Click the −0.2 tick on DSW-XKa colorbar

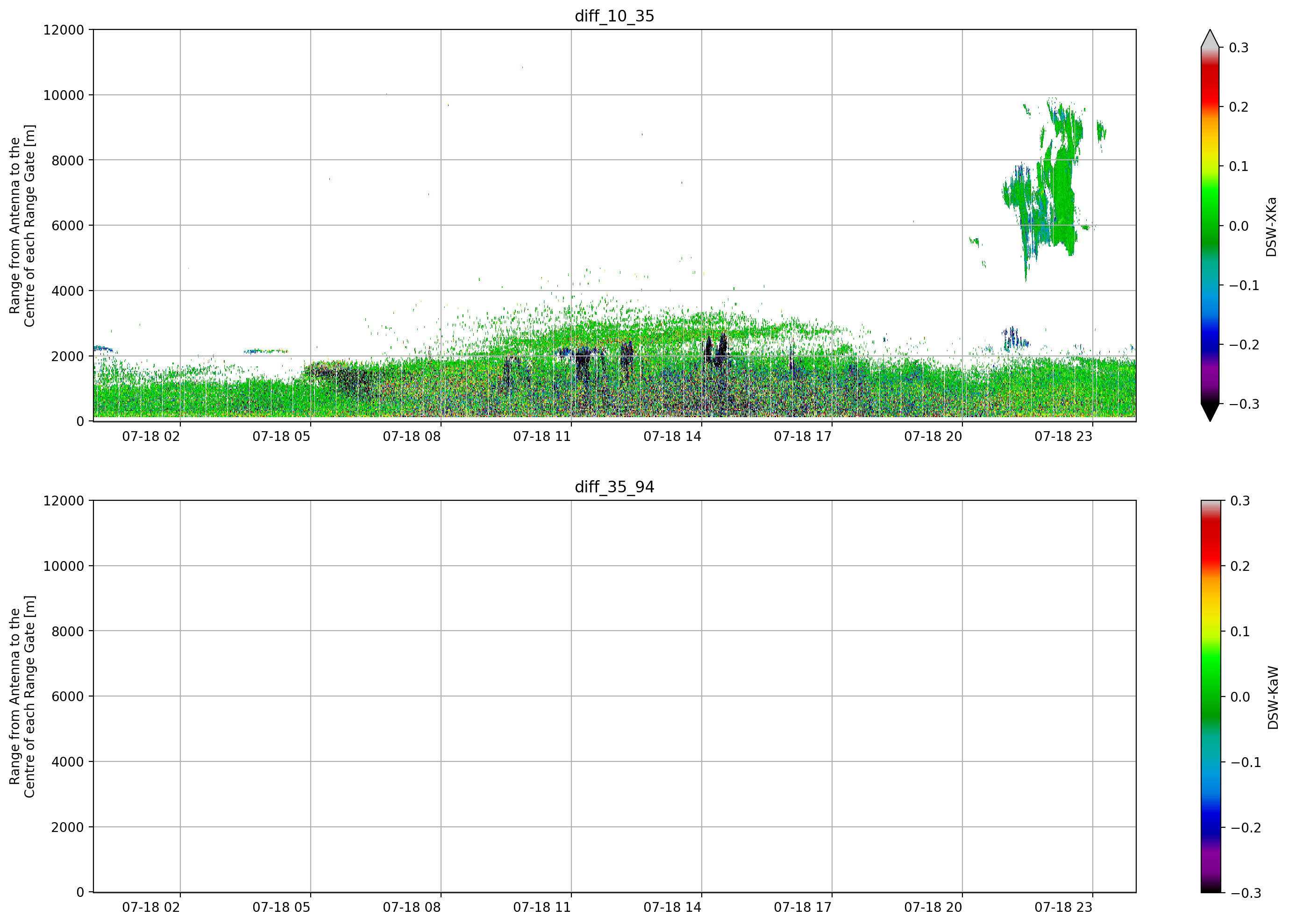coord(1244,345)
